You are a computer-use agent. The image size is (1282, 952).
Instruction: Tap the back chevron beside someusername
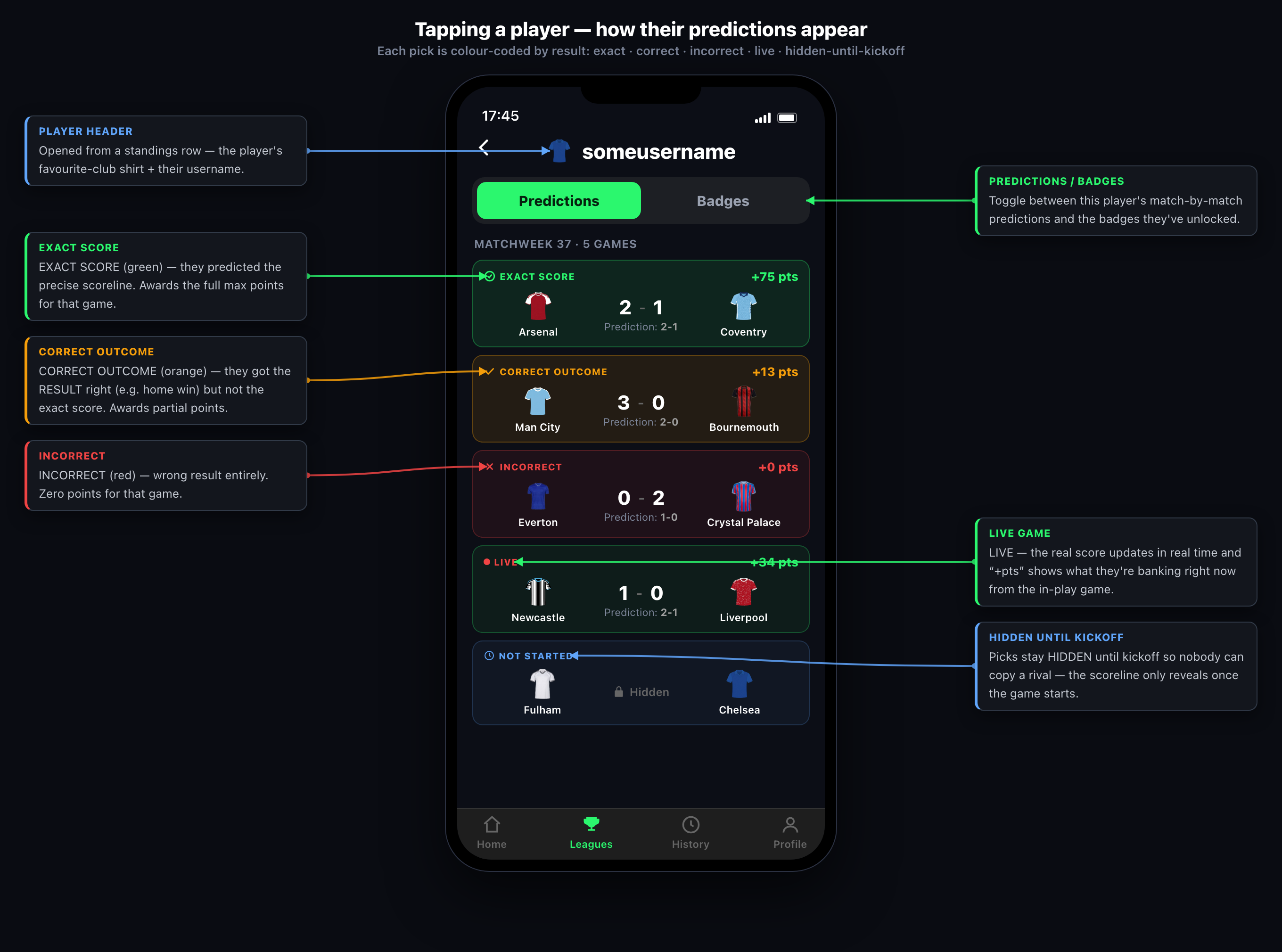click(x=484, y=148)
